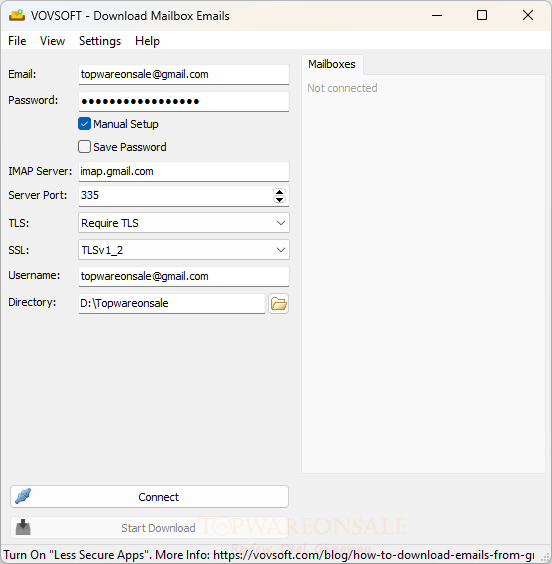Click the IMAP Server field
Screen dimensions: 552x564
(184, 171)
